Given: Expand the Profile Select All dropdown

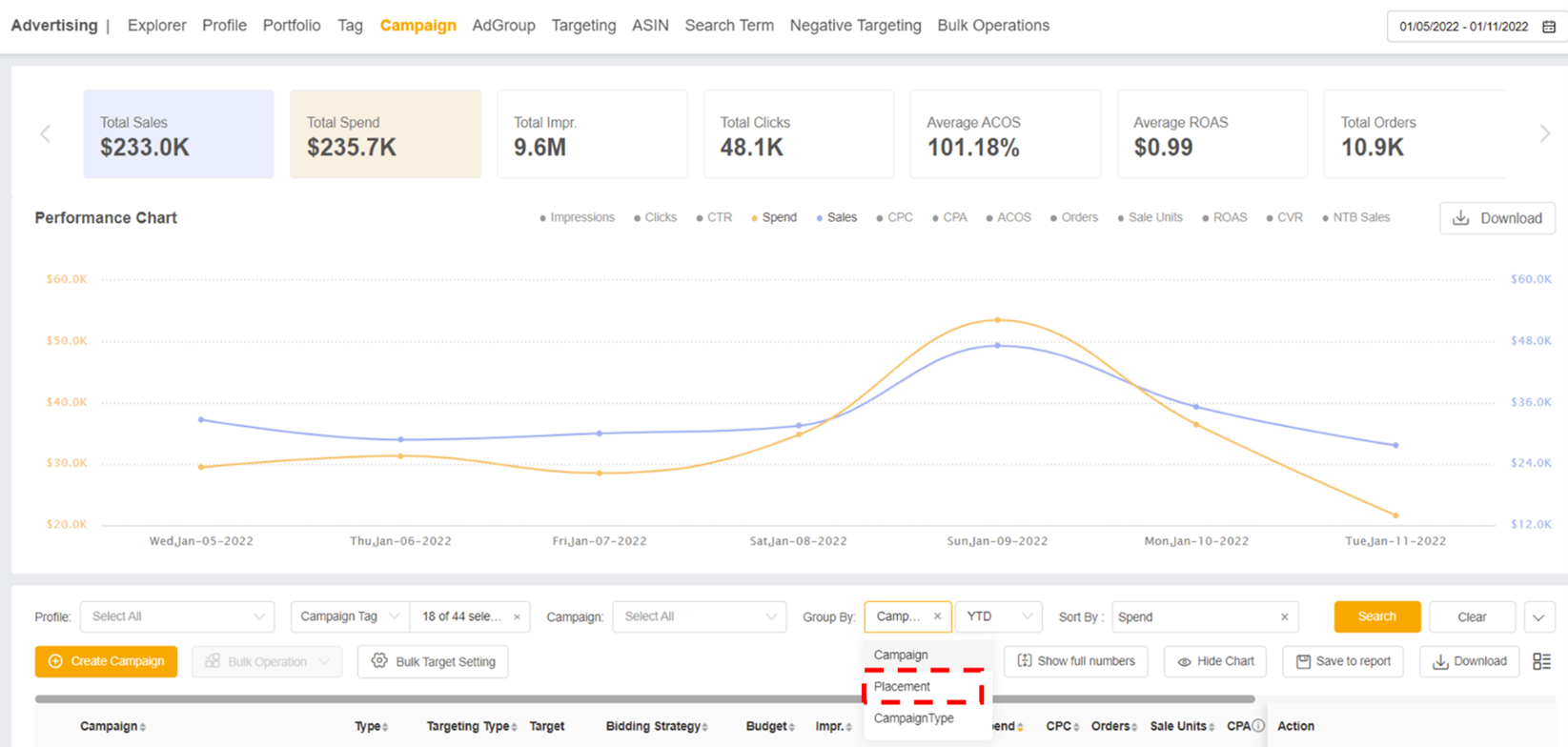Looking at the screenshot, I should tap(177, 616).
